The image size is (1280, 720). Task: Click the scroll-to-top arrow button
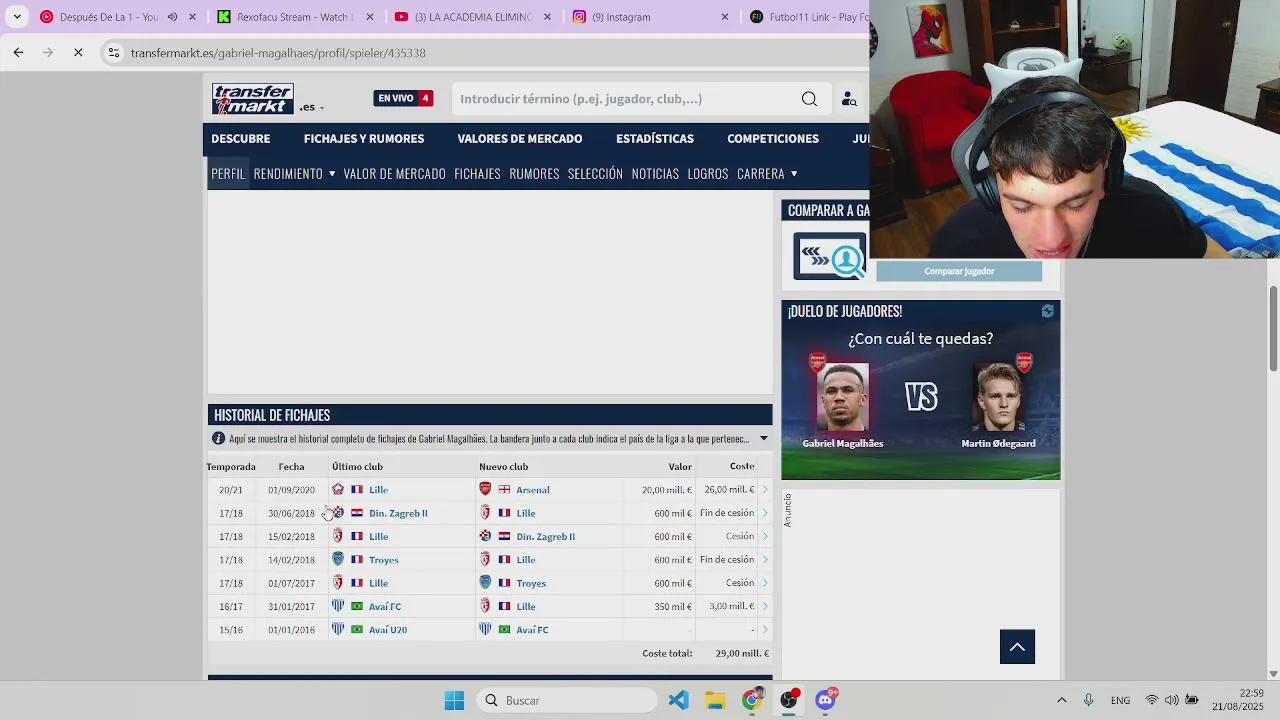click(1017, 647)
